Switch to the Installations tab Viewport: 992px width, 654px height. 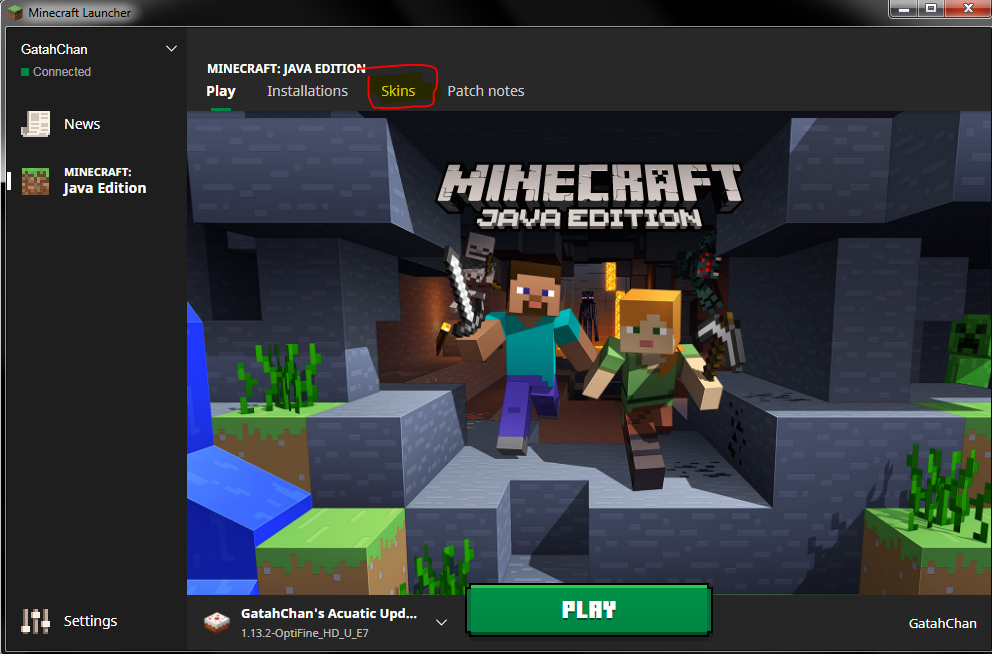(307, 91)
